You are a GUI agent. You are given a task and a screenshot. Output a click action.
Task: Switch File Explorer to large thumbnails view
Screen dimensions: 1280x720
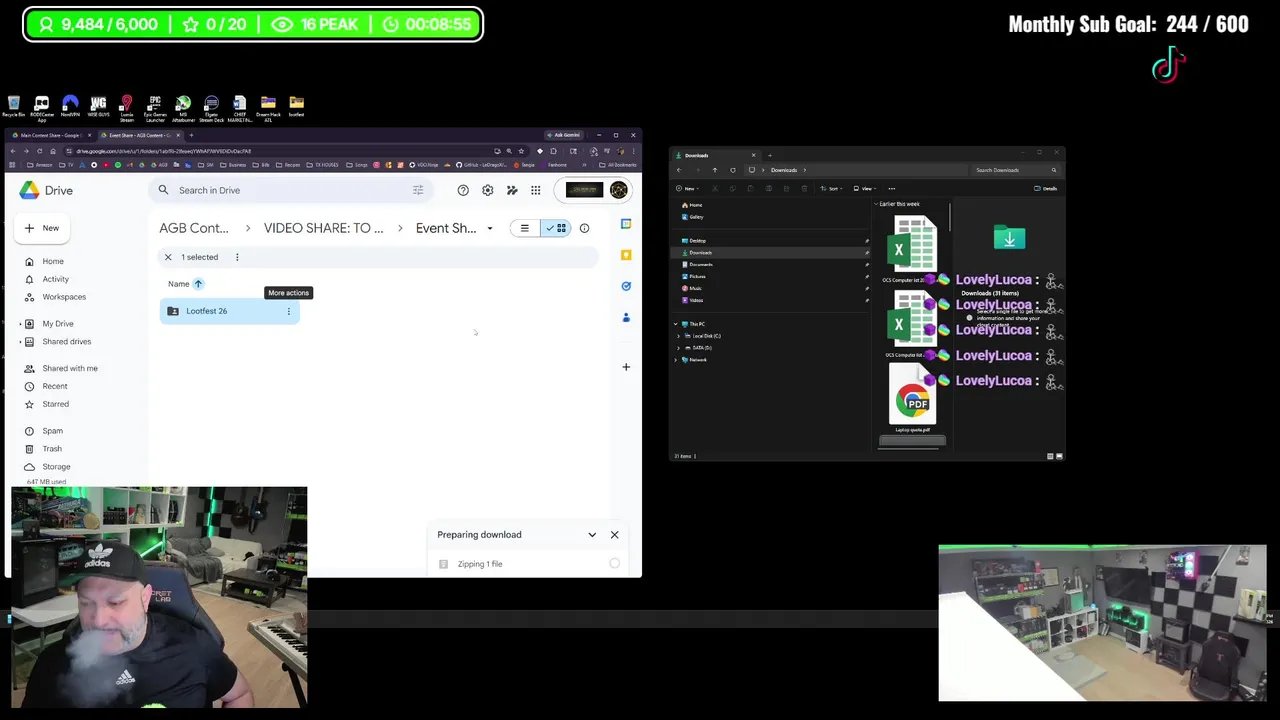click(x=1060, y=456)
